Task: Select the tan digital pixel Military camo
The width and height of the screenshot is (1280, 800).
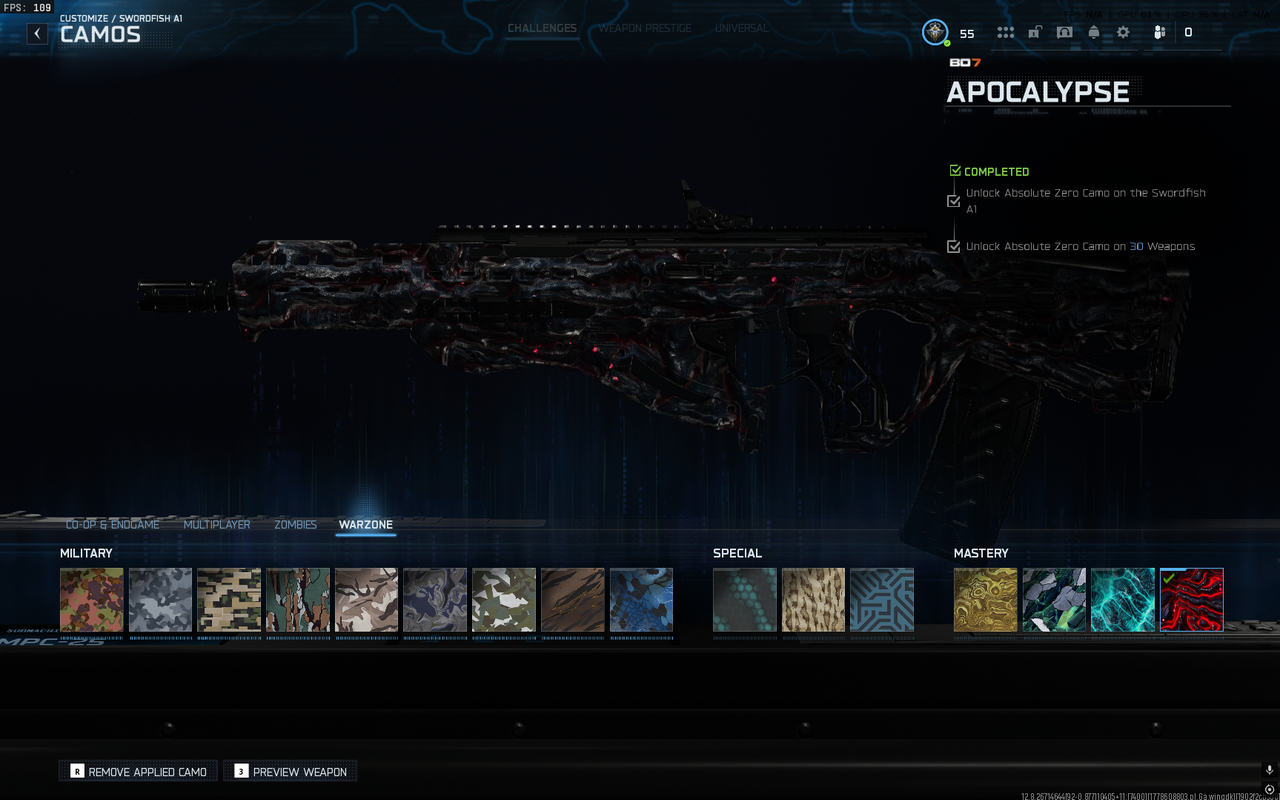Action: 229,600
